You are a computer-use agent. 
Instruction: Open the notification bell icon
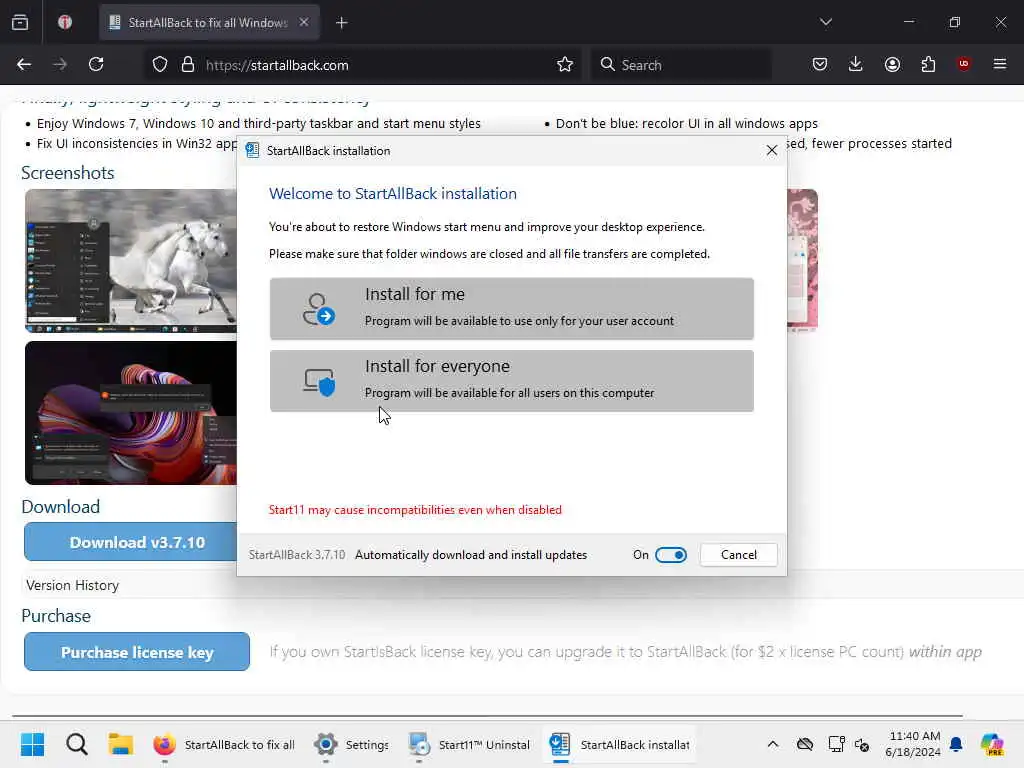[x=956, y=744]
